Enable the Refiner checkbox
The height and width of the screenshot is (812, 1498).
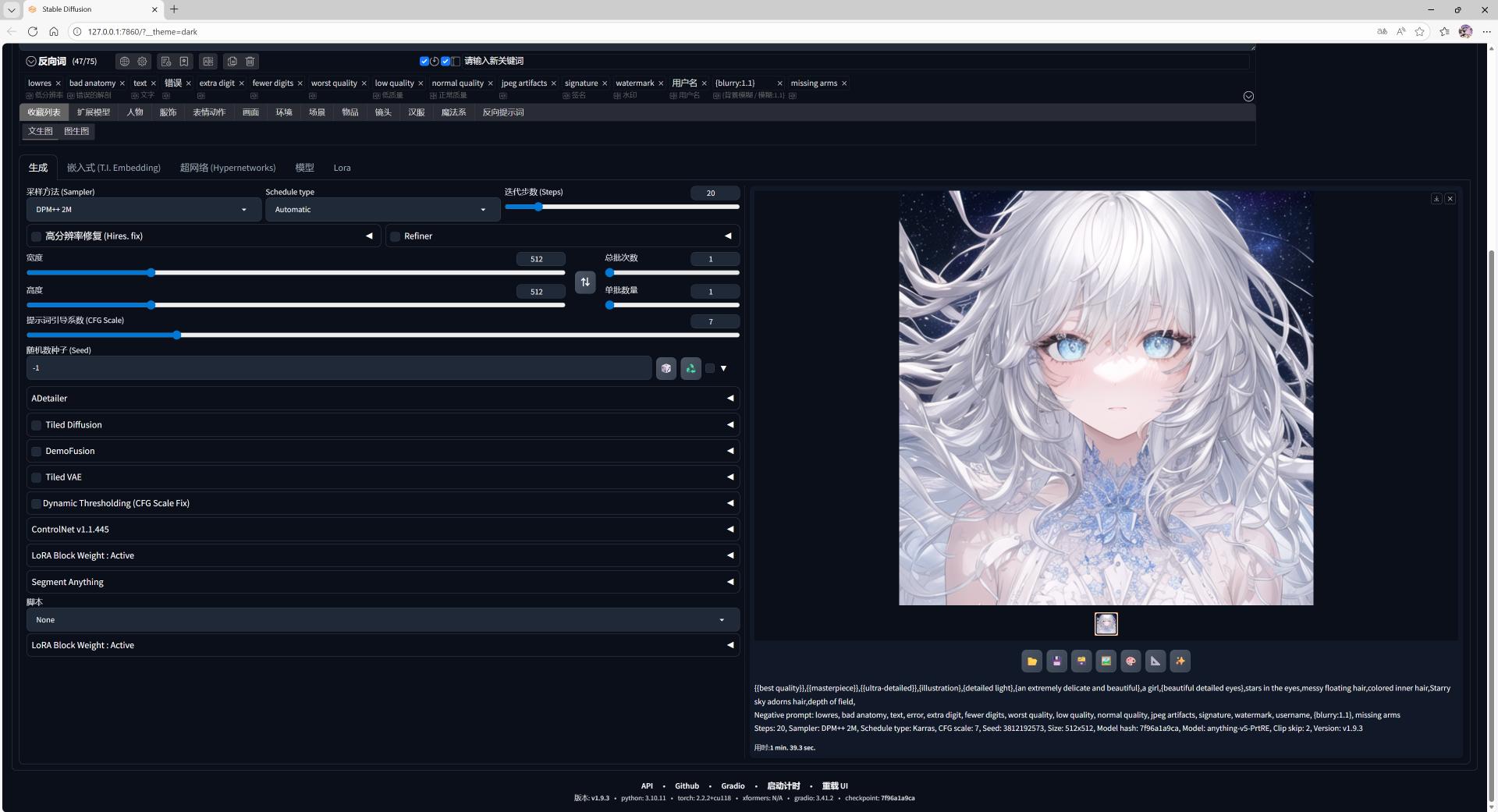click(396, 236)
